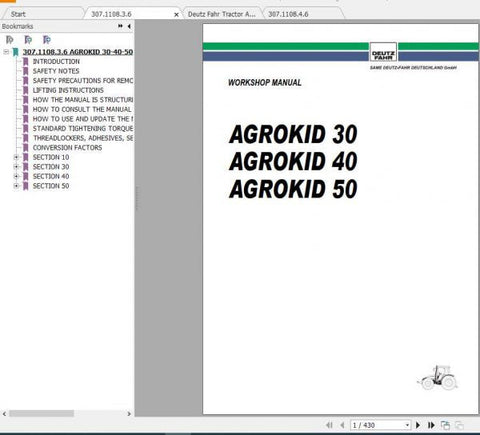Click the panel splitter grip beside Bookmarks
Viewport: 480px width, 435px height.
pyautogui.click(x=137, y=198)
